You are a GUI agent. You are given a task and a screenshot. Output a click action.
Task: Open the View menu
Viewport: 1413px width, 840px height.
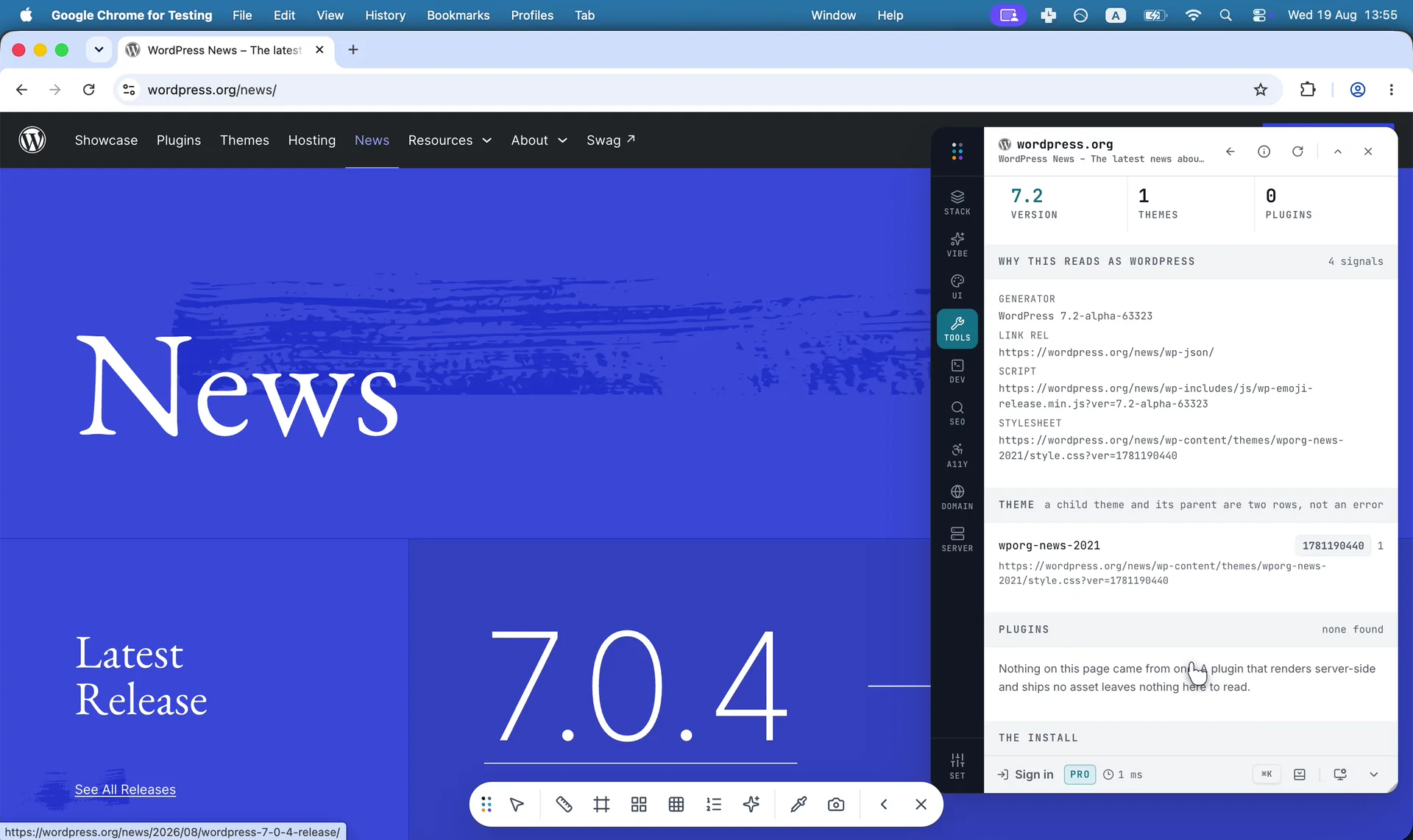click(330, 15)
